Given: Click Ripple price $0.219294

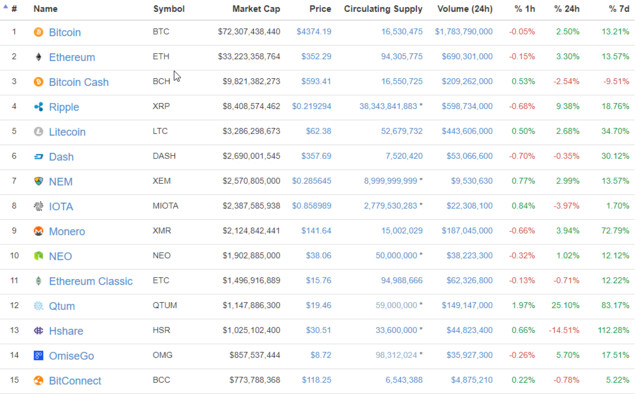Looking at the screenshot, I should tap(311, 106).
